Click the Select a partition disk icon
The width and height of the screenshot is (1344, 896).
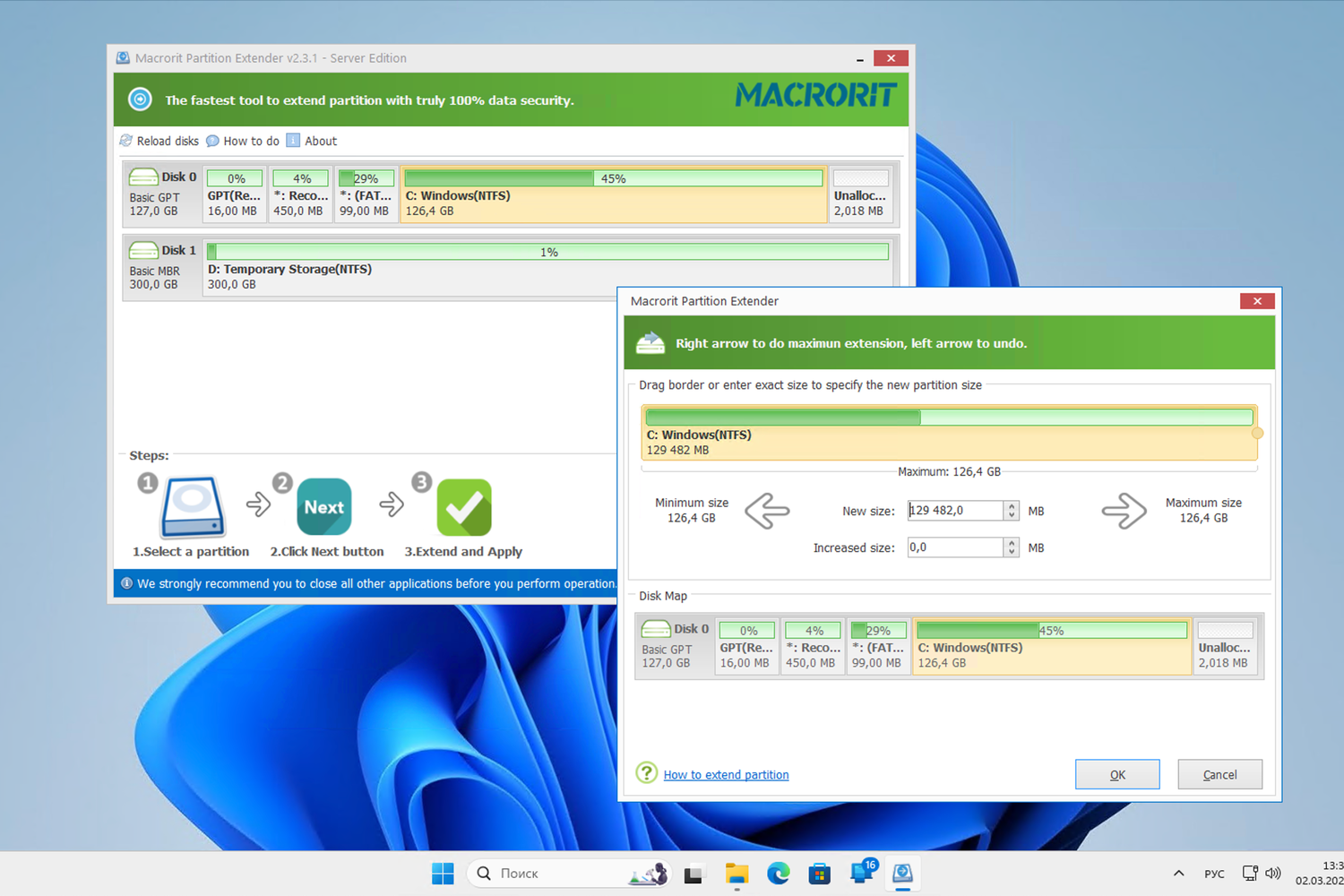(192, 507)
